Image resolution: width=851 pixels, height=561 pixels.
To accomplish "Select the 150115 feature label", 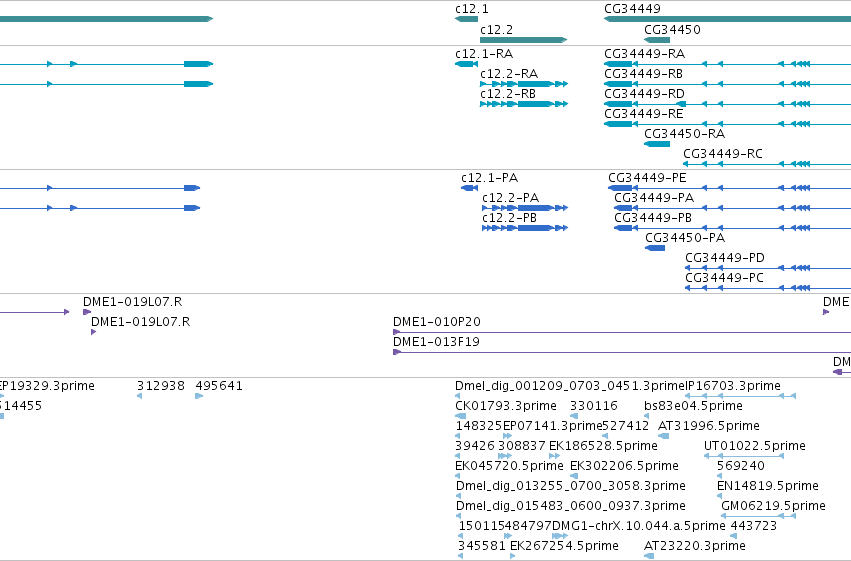I will point(482,527).
